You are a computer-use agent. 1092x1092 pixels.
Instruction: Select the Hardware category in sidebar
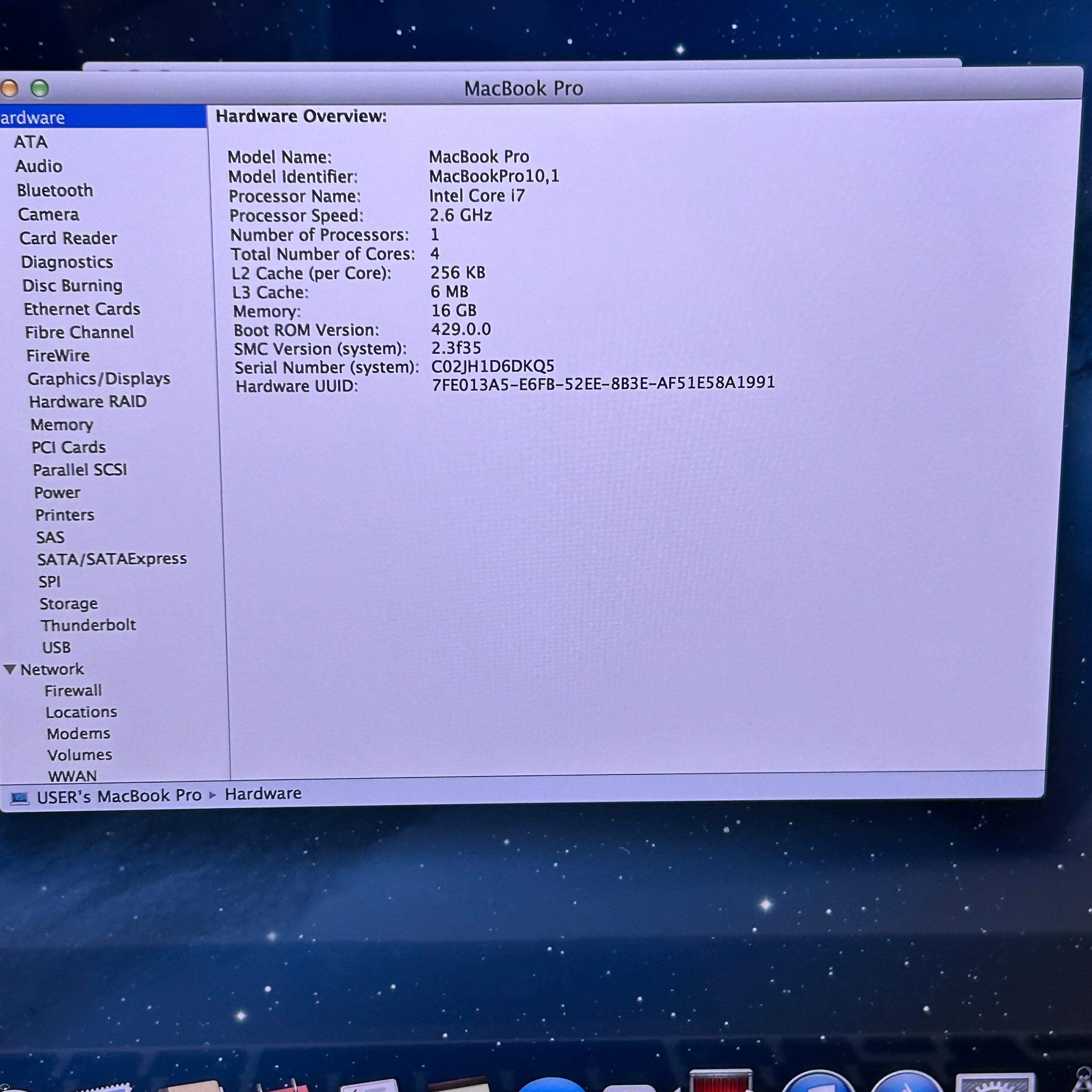(x=102, y=117)
